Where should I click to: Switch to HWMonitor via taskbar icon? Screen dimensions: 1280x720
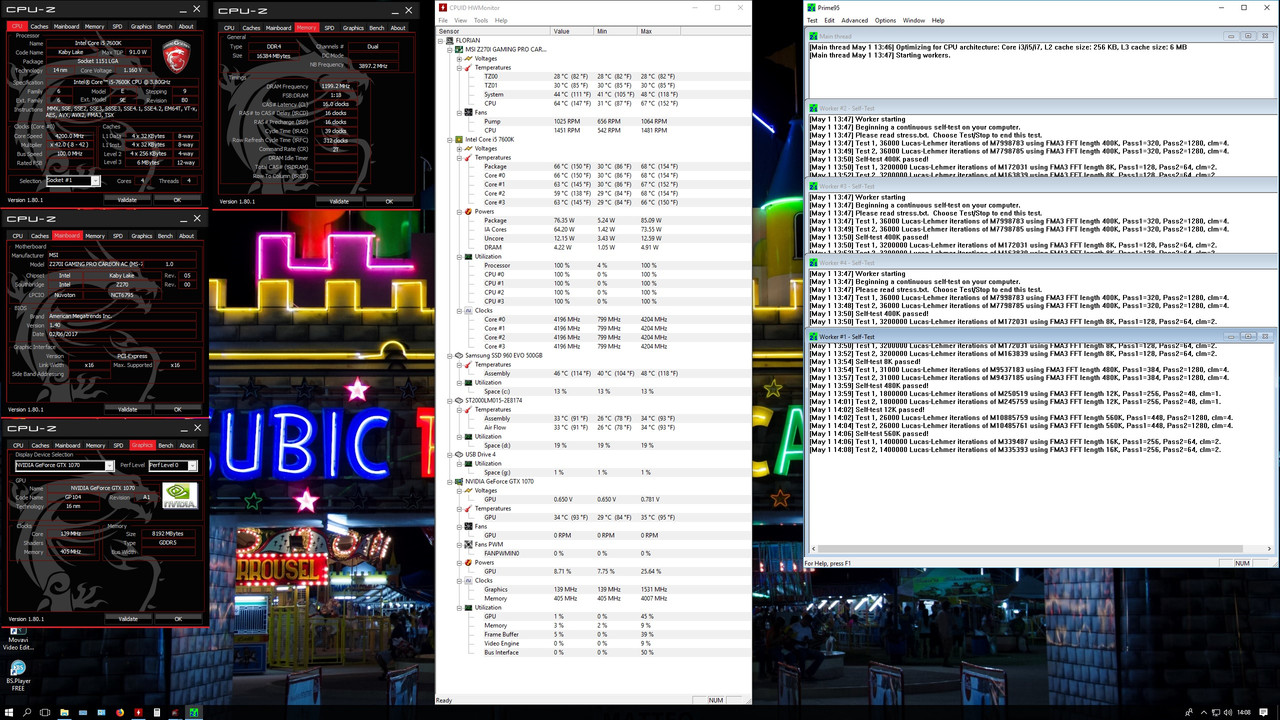click(x=138, y=712)
